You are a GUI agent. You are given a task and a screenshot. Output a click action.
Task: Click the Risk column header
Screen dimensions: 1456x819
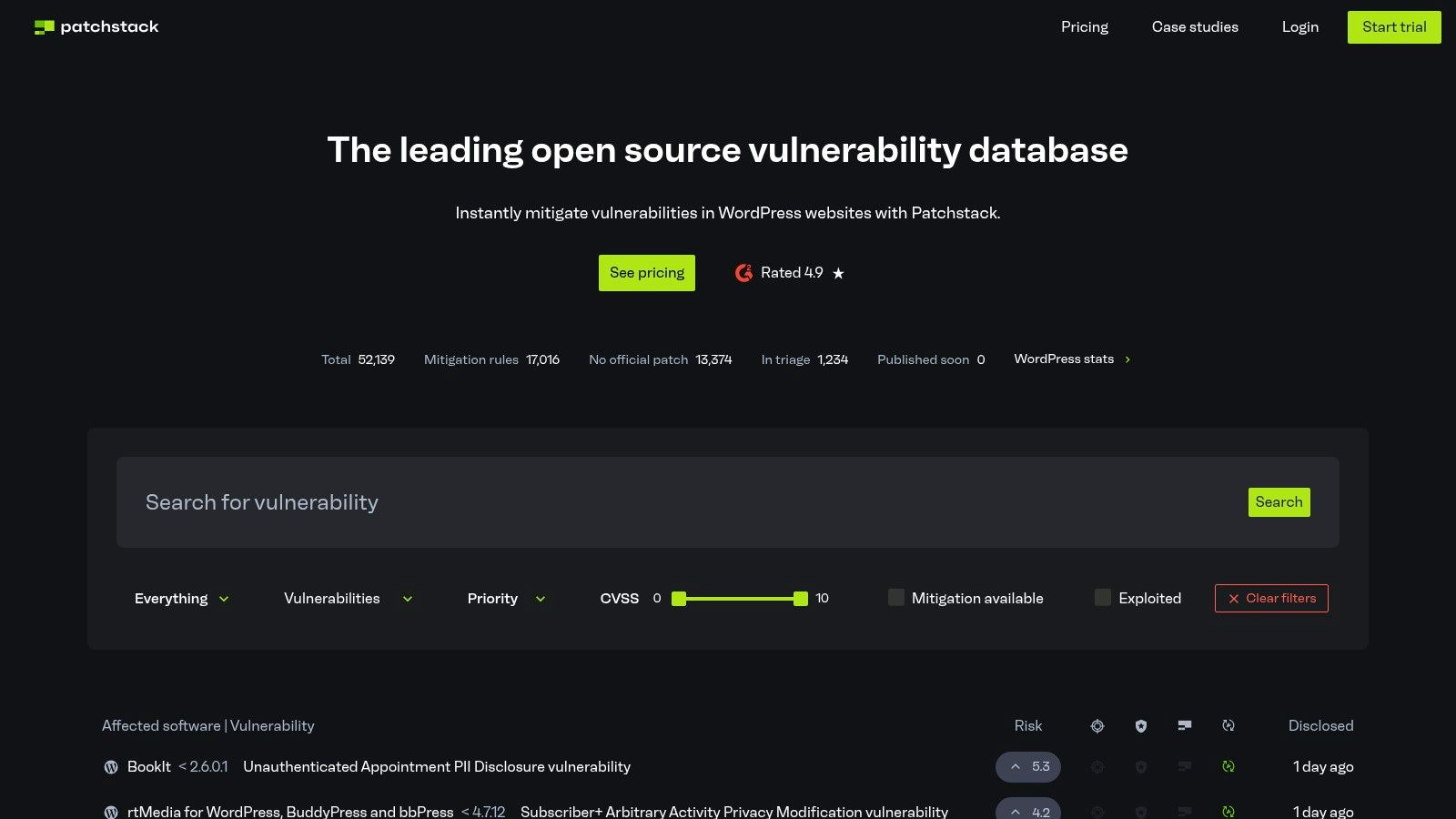1028,726
